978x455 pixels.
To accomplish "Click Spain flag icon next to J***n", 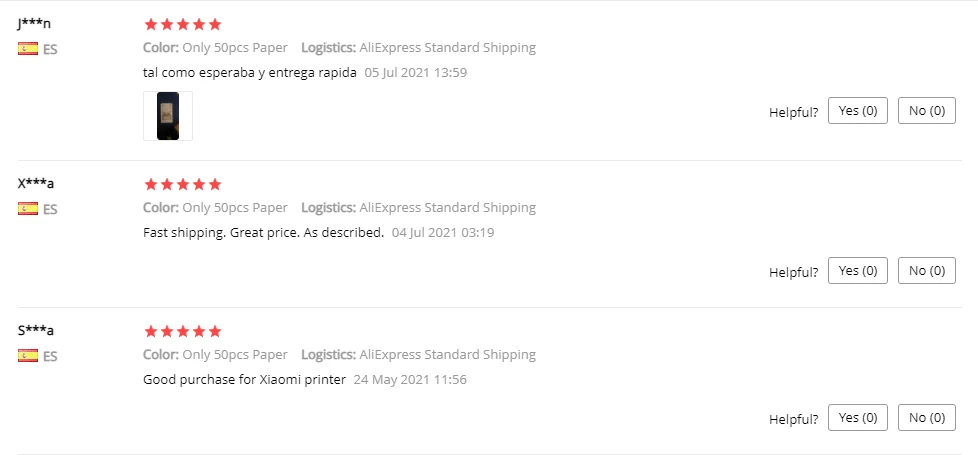I will [x=28, y=48].
